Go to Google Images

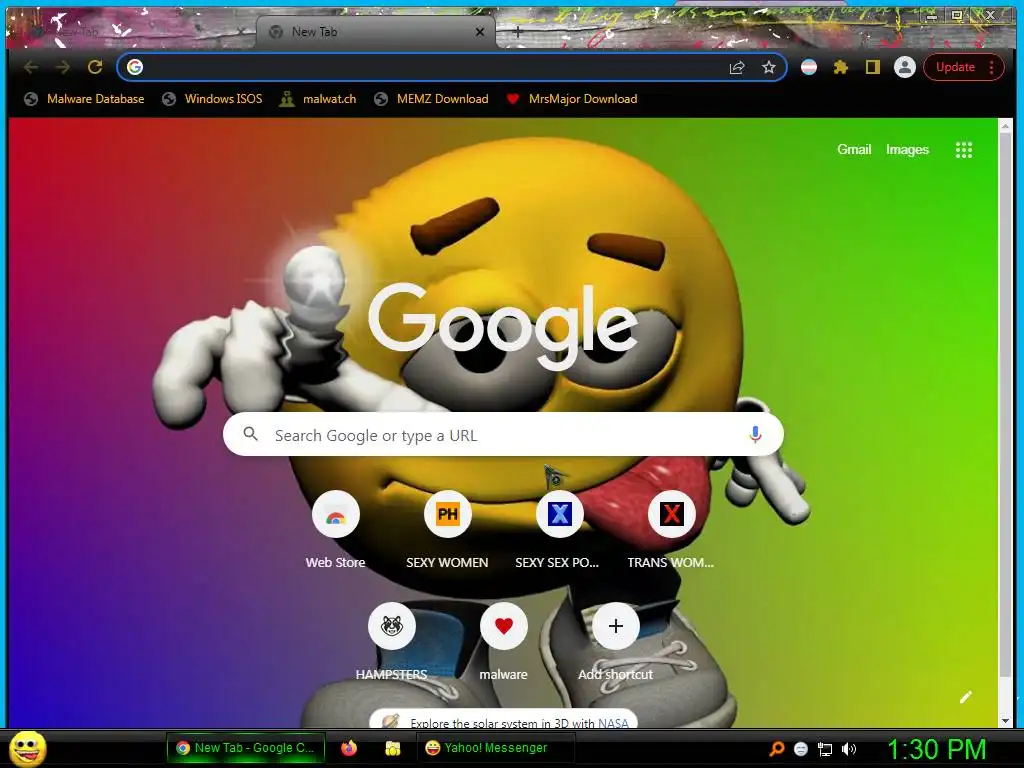click(907, 150)
